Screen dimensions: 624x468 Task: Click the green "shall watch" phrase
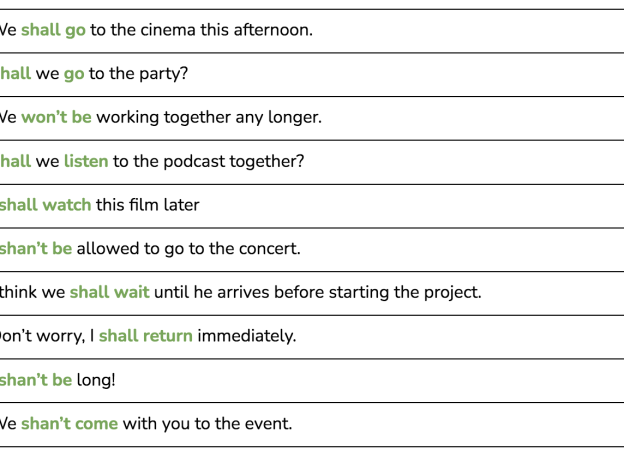tap(46, 205)
